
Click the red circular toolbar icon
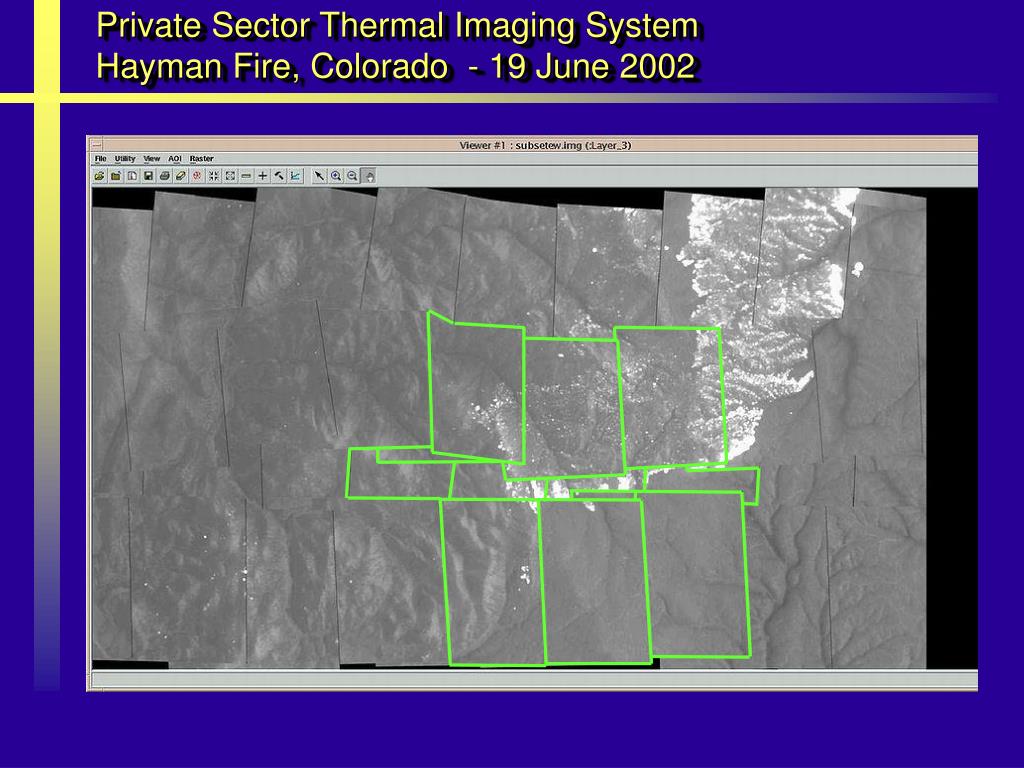click(x=197, y=176)
